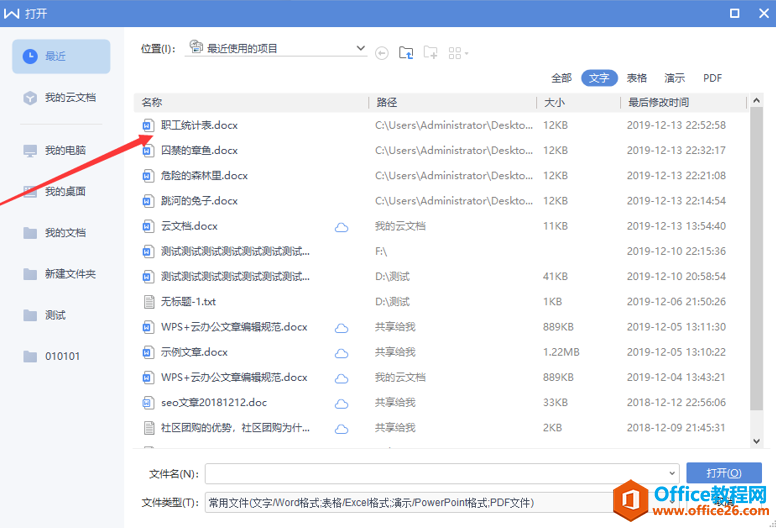Click cloud icon beside 社区团购的优势 file

tap(341, 429)
